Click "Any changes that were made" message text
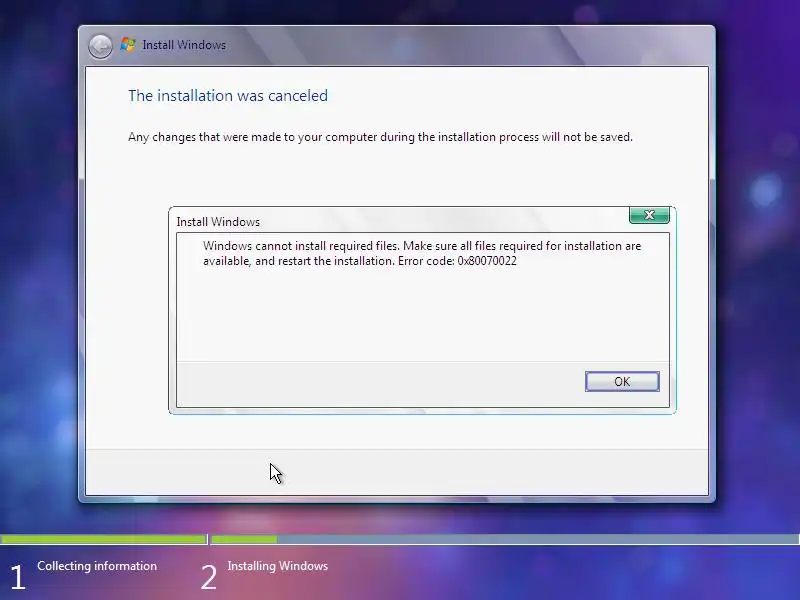The image size is (800, 600). [380, 137]
